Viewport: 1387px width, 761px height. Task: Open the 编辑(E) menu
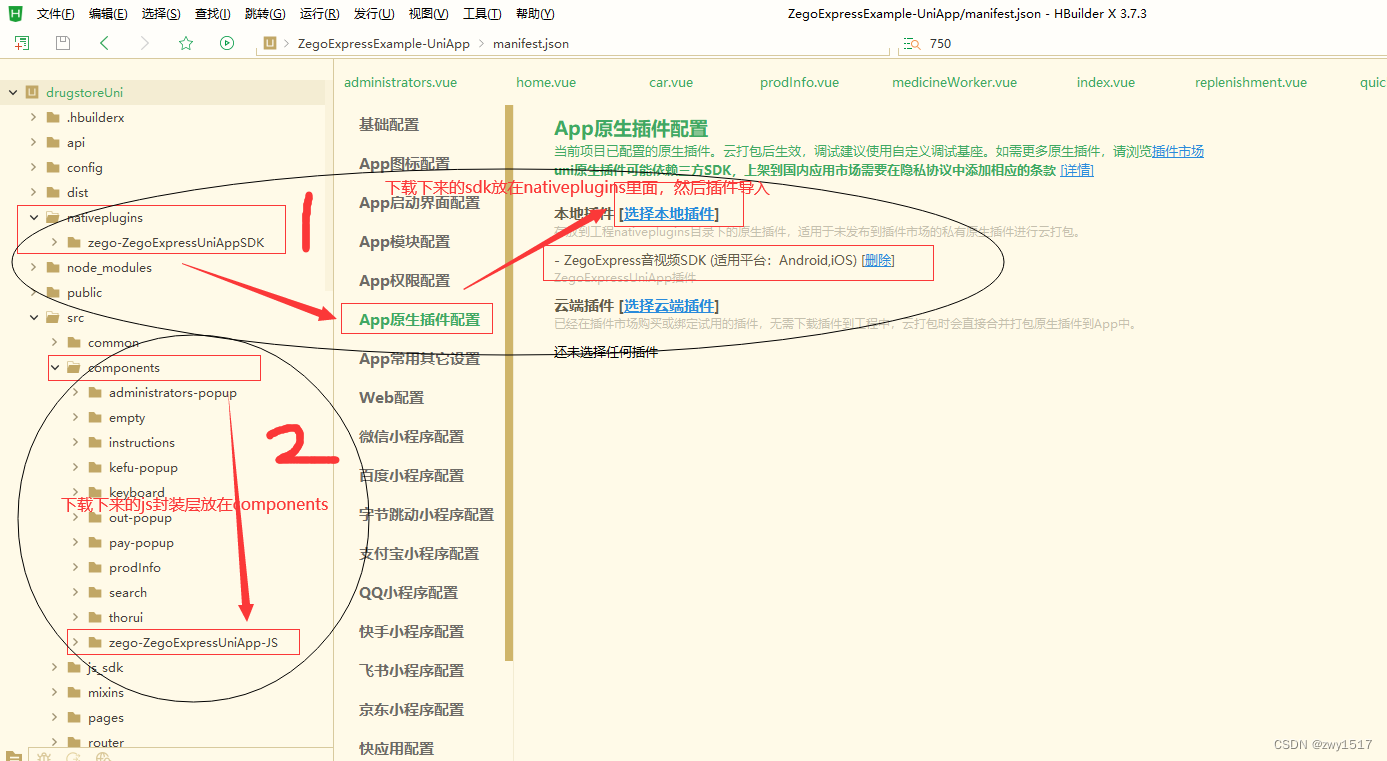[108, 14]
